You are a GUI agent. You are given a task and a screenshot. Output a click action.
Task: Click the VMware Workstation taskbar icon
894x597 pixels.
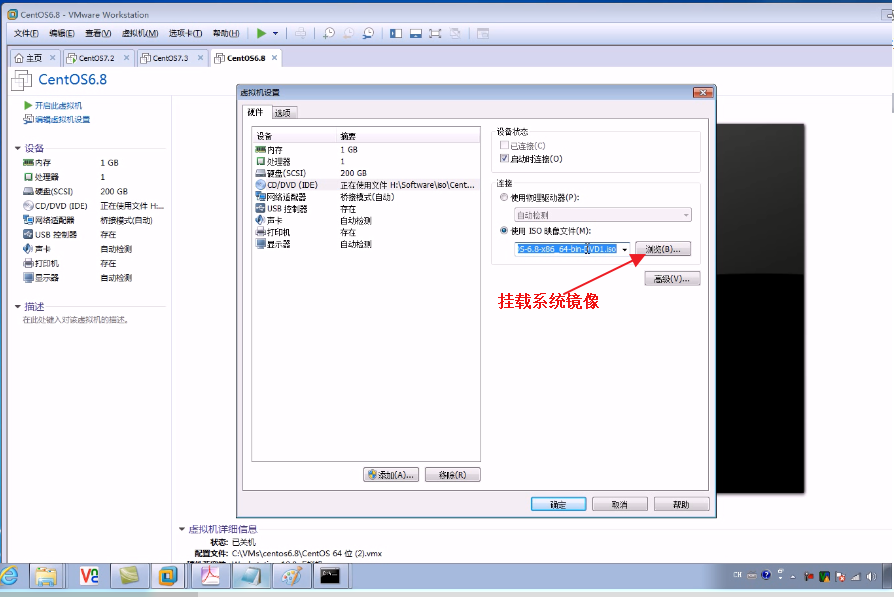point(167,576)
